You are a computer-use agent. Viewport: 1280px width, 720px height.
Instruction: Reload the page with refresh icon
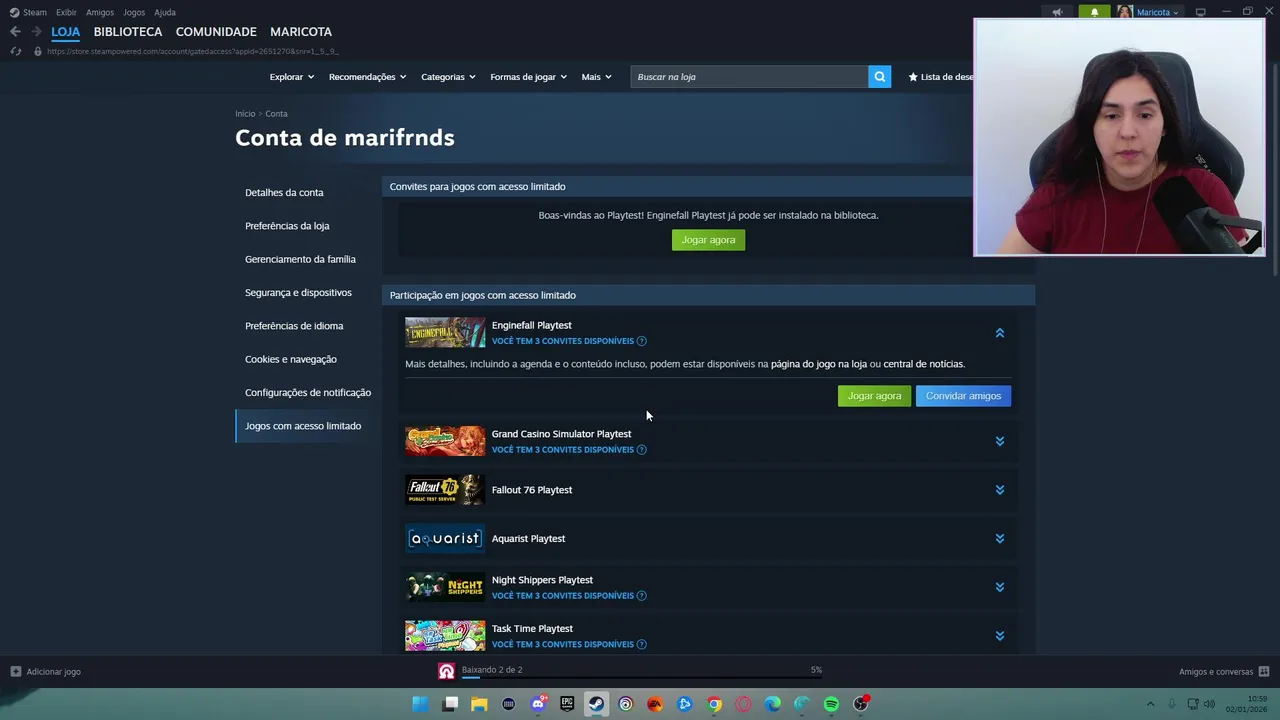coord(15,51)
